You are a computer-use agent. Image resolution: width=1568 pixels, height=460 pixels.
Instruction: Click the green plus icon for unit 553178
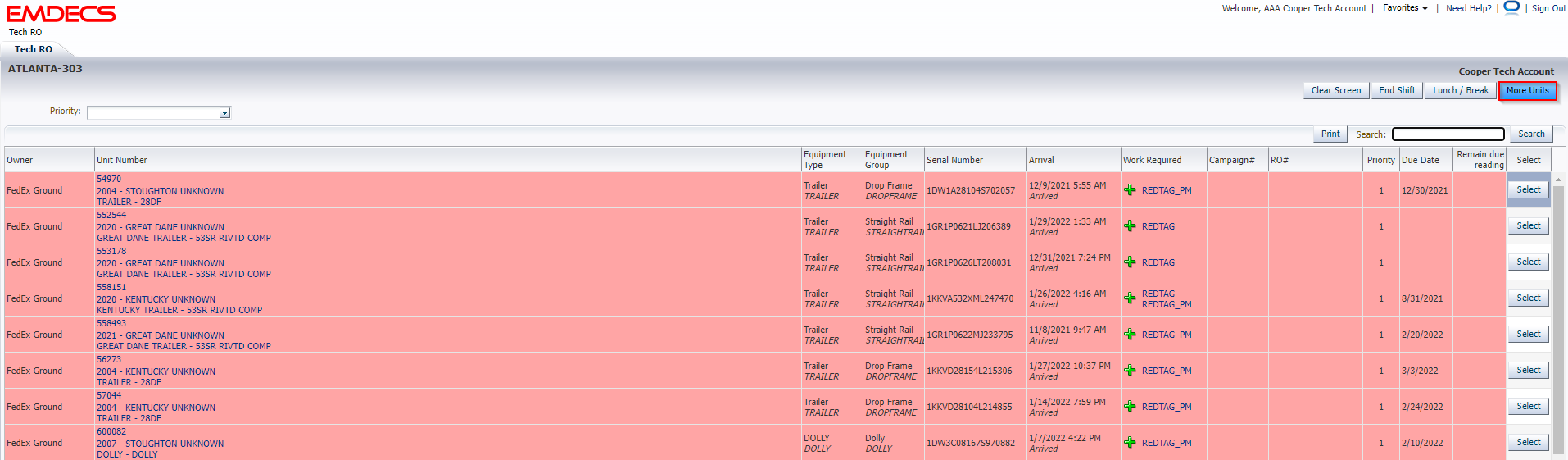(x=1130, y=262)
